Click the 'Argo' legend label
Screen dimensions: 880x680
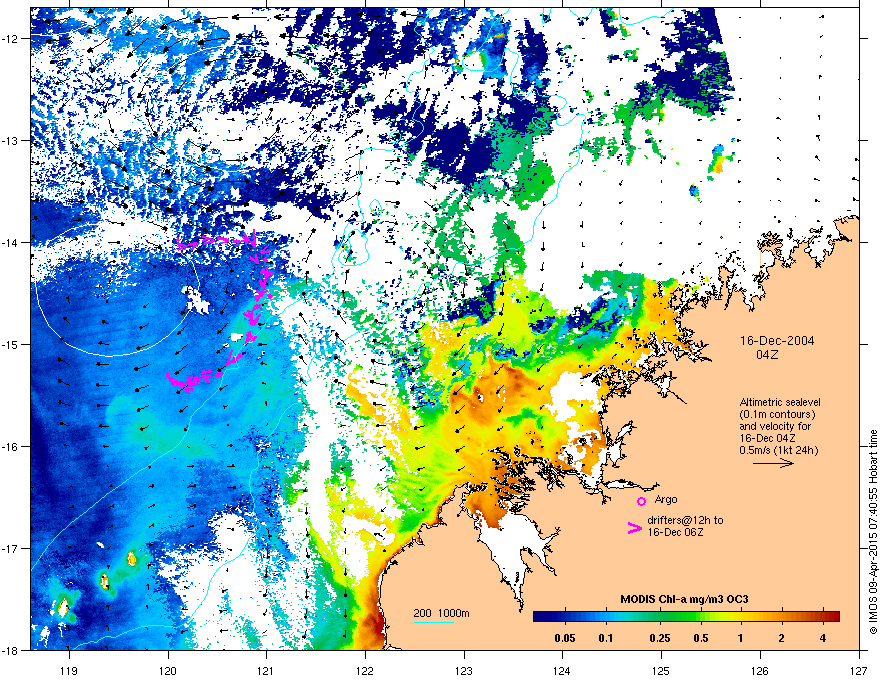pos(666,499)
